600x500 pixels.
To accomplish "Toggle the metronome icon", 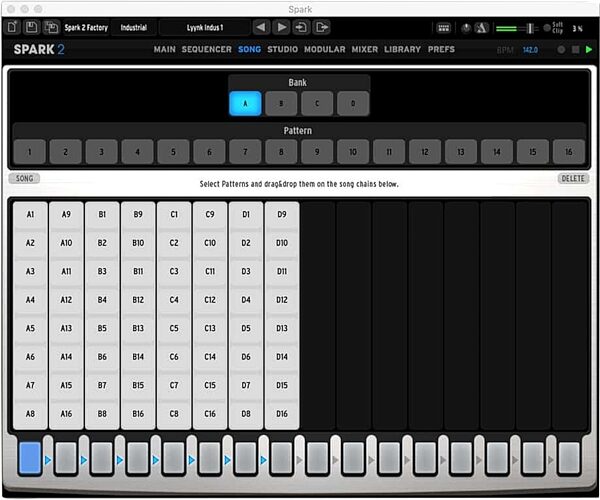I will click(481, 28).
